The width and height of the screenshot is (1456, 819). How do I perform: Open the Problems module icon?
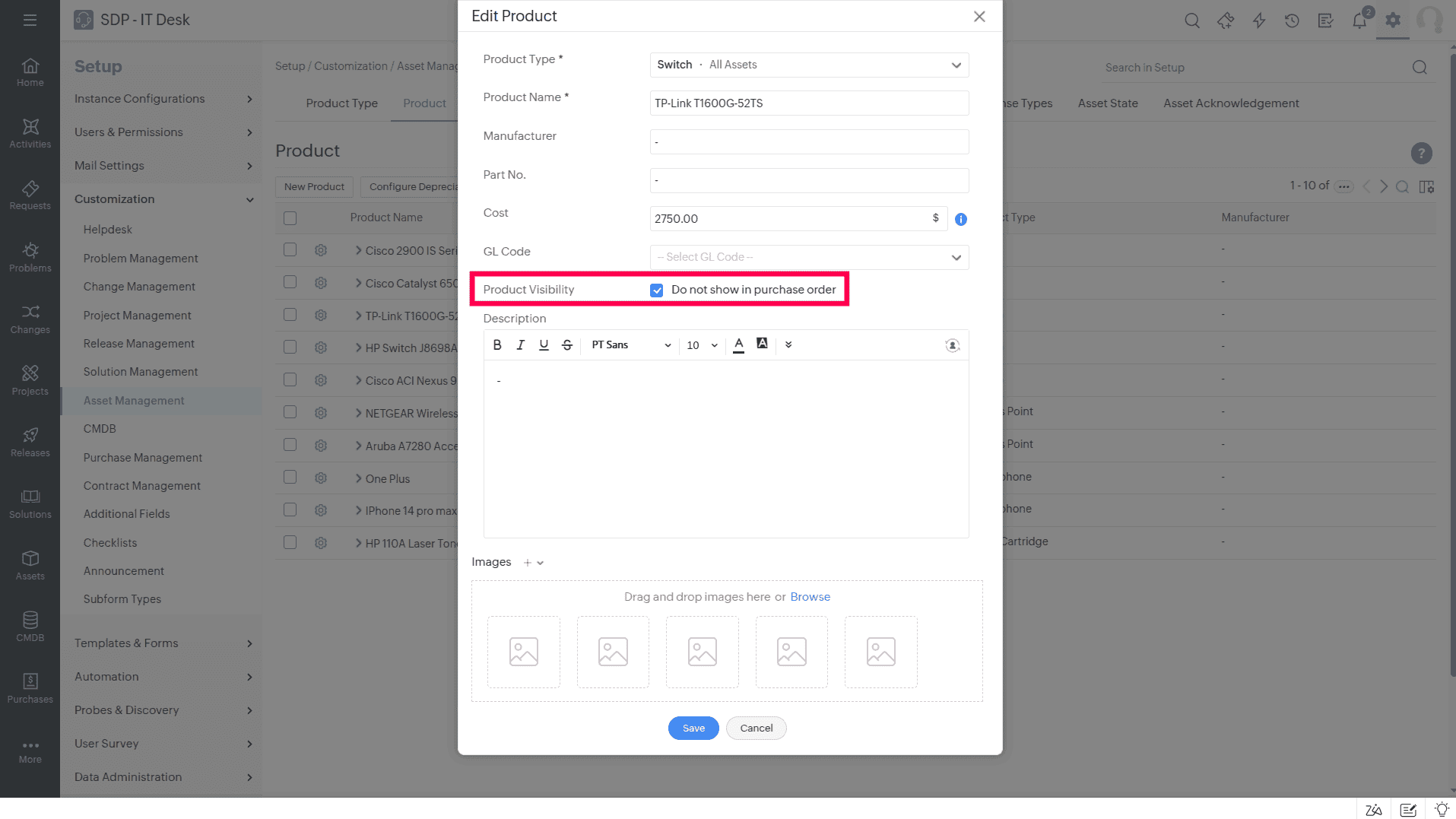[x=30, y=257]
